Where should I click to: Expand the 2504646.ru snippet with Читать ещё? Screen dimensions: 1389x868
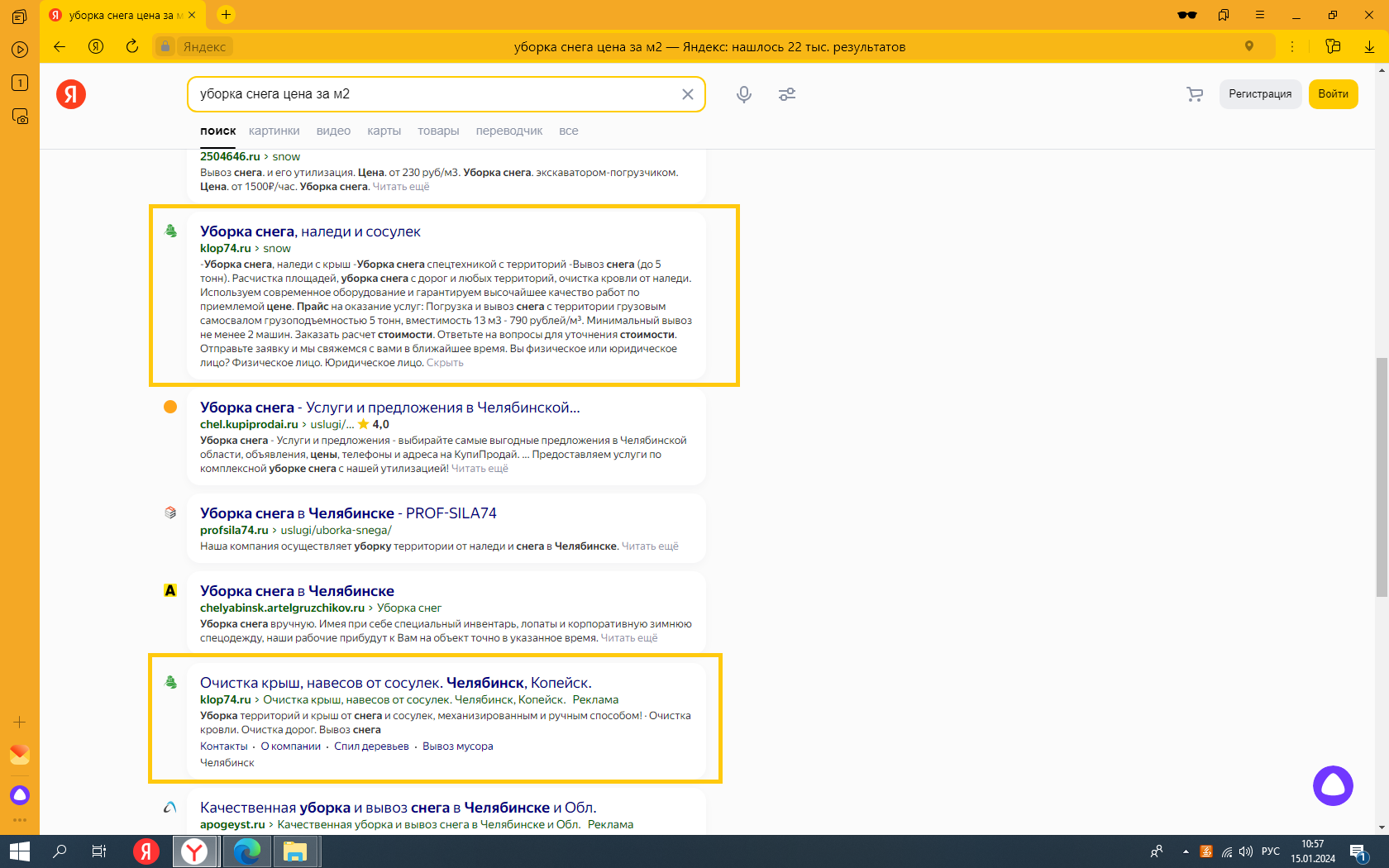point(401,187)
